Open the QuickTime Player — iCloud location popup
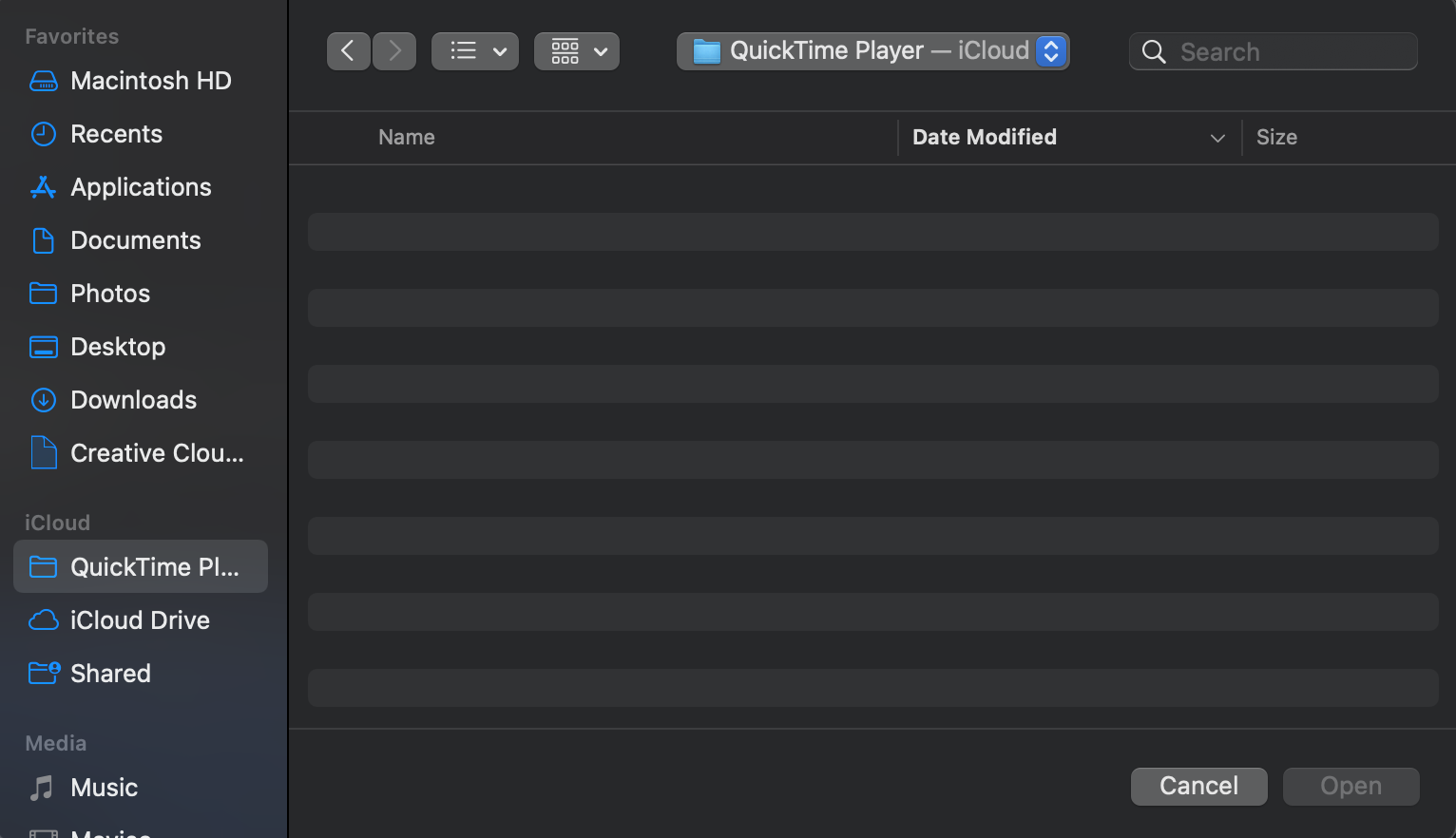 tap(873, 51)
